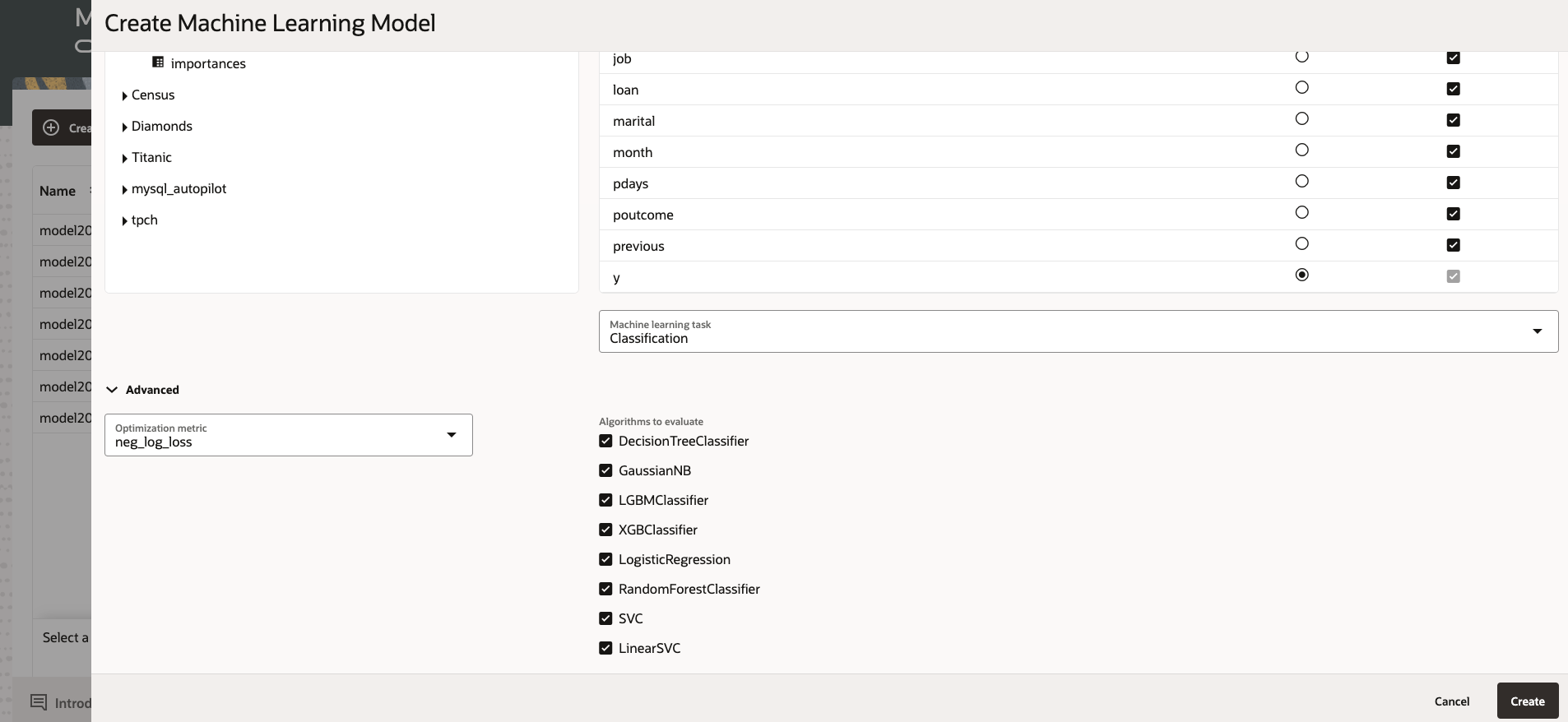Uncheck LinearSVC algorithm

pyautogui.click(x=606, y=648)
